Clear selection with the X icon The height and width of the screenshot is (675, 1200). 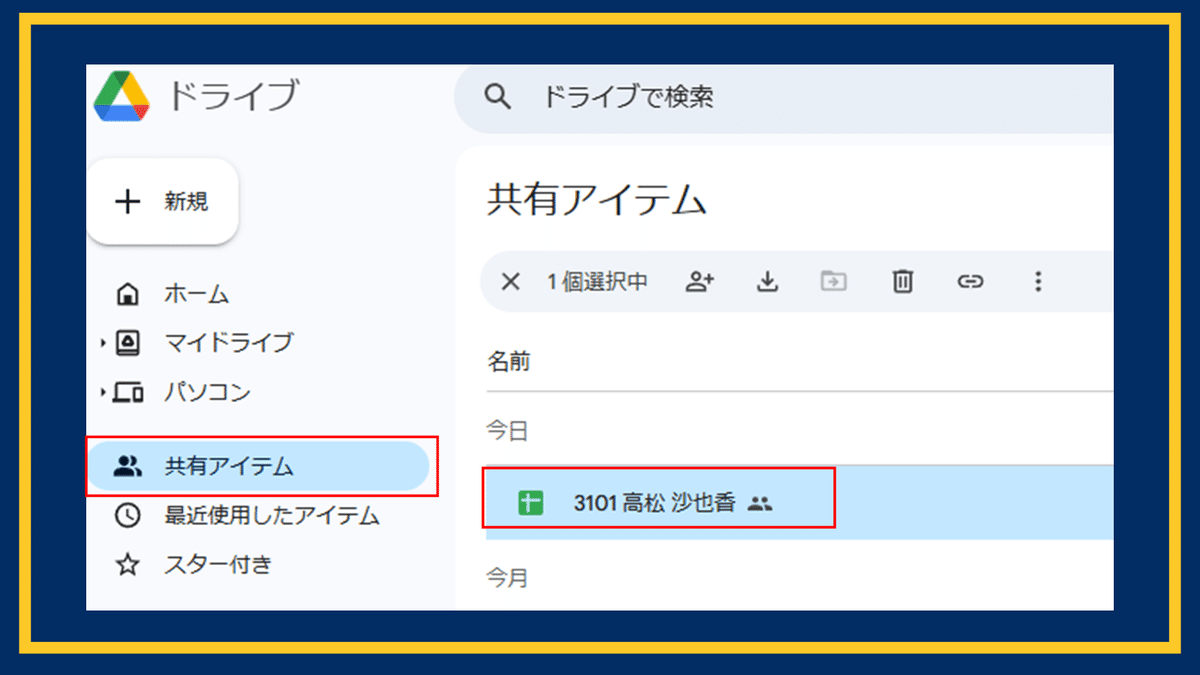point(510,282)
